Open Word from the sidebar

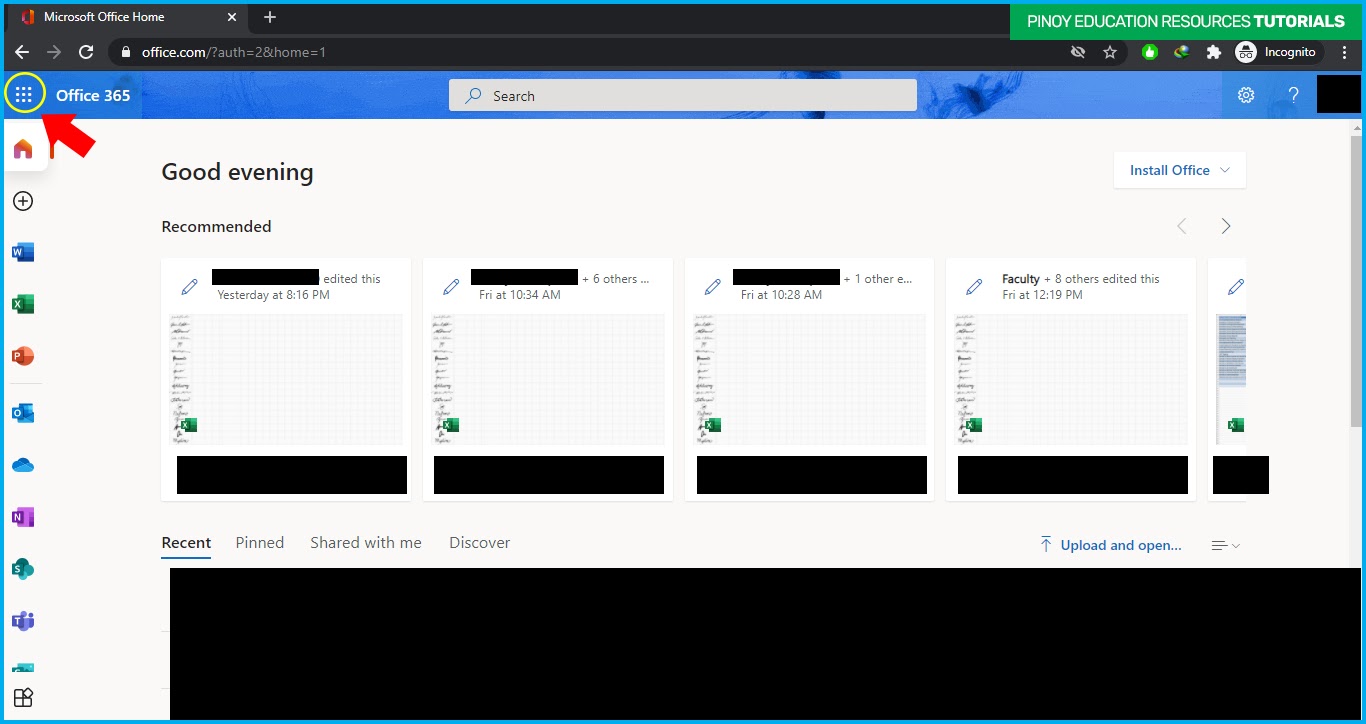[23, 253]
